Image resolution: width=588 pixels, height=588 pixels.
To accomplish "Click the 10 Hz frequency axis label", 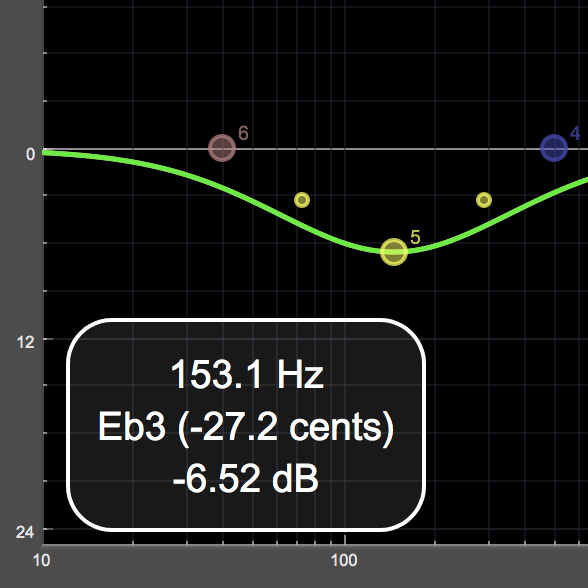I will [x=41, y=561].
